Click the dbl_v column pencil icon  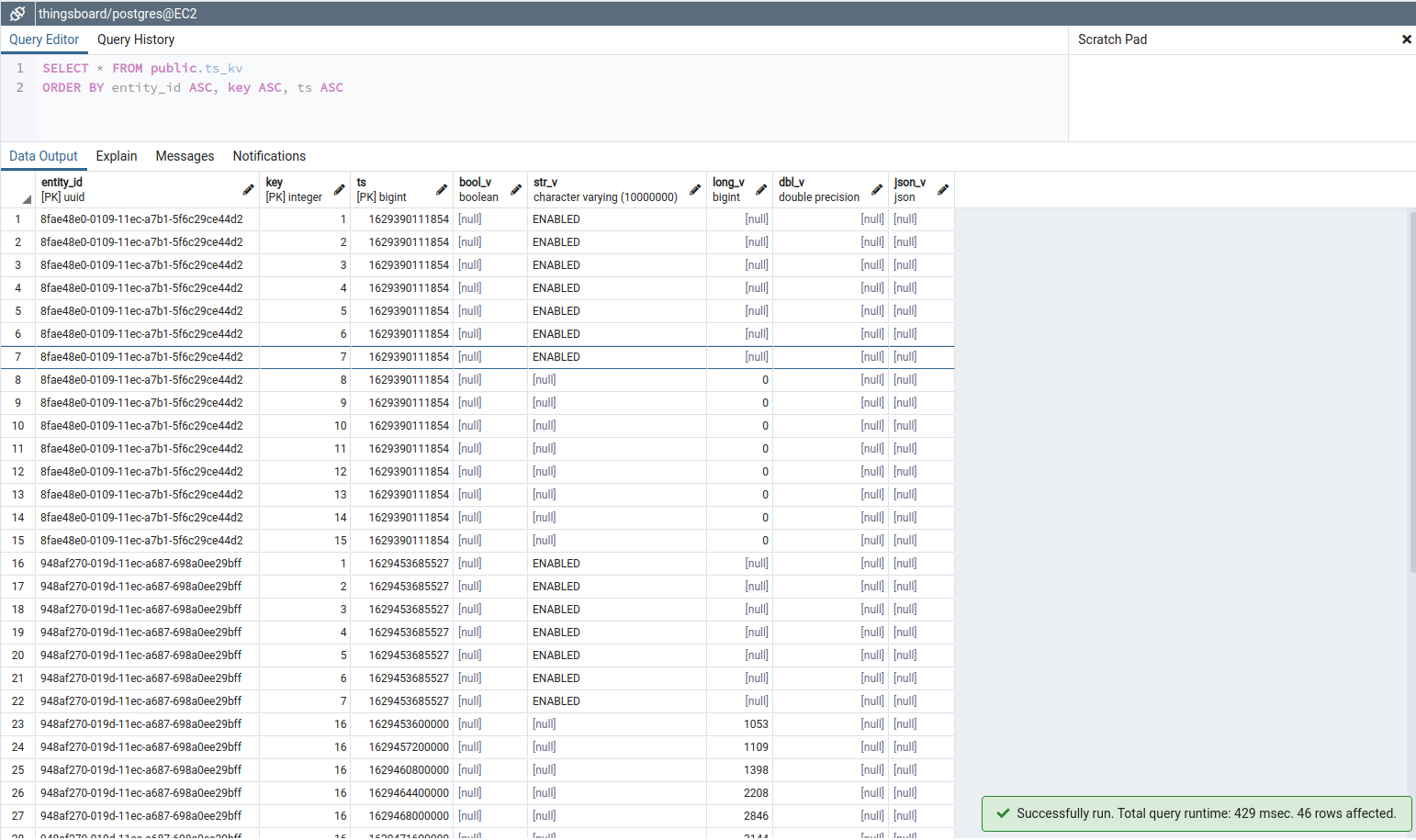(x=877, y=189)
